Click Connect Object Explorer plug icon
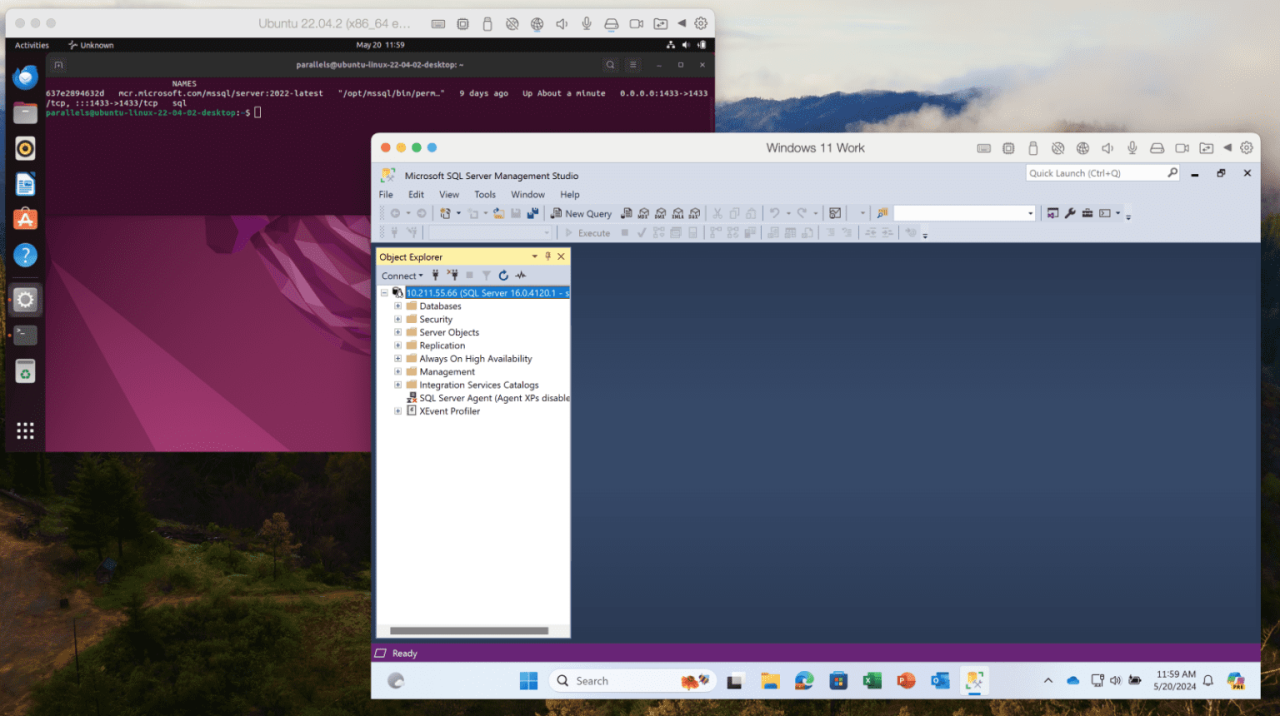1280x716 pixels. (x=436, y=275)
